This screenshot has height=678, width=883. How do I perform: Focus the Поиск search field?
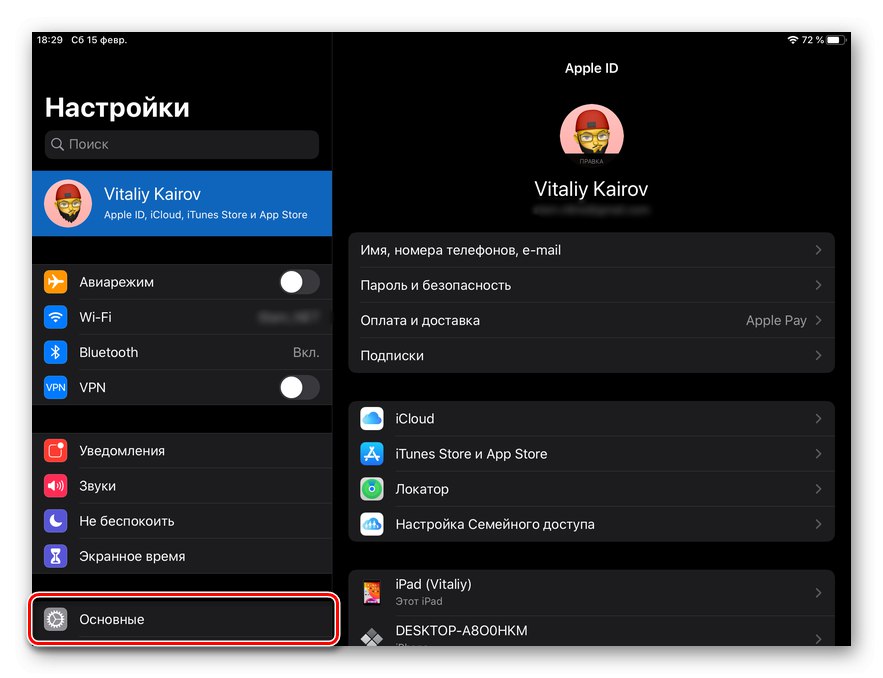[x=182, y=144]
